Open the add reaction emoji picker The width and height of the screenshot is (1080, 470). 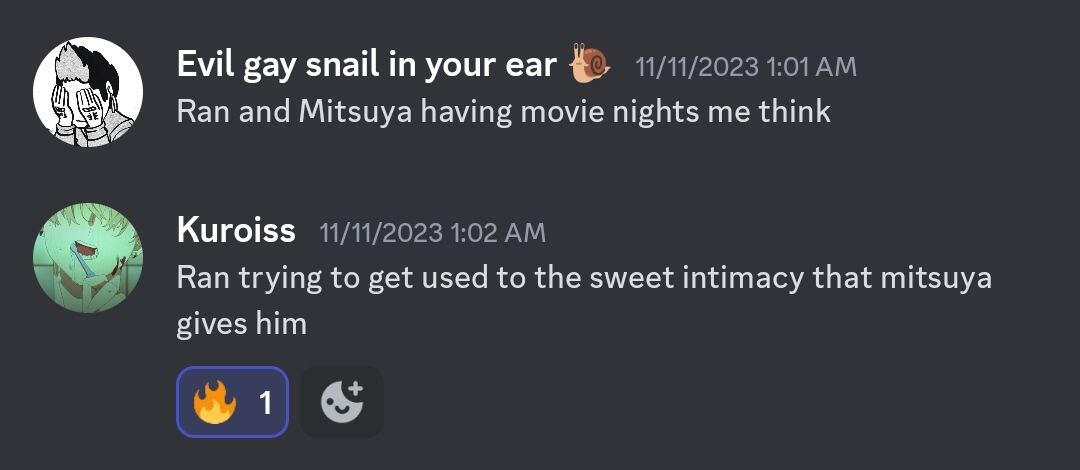click(x=342, y=402)
